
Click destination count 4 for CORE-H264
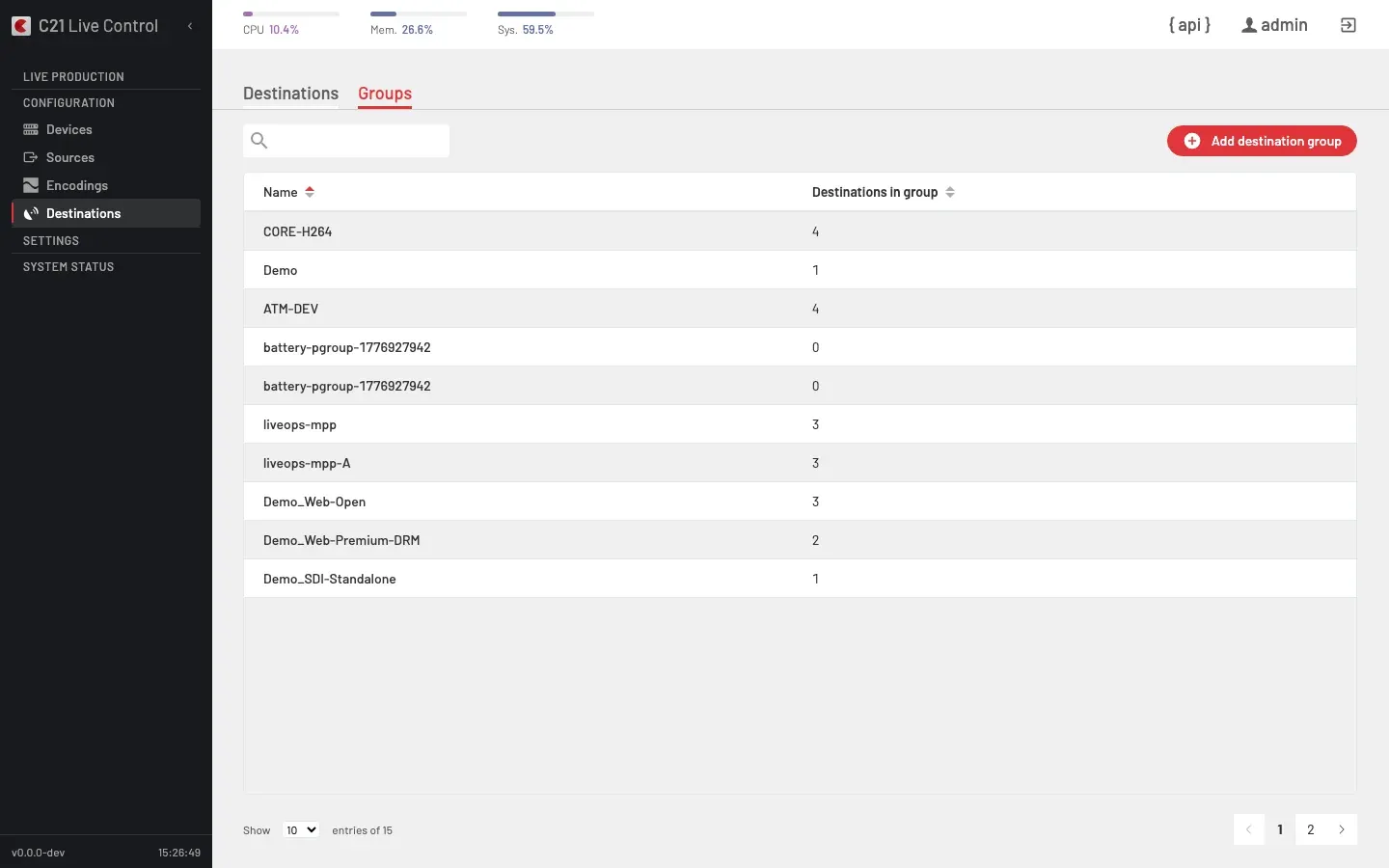coord(815,231)
